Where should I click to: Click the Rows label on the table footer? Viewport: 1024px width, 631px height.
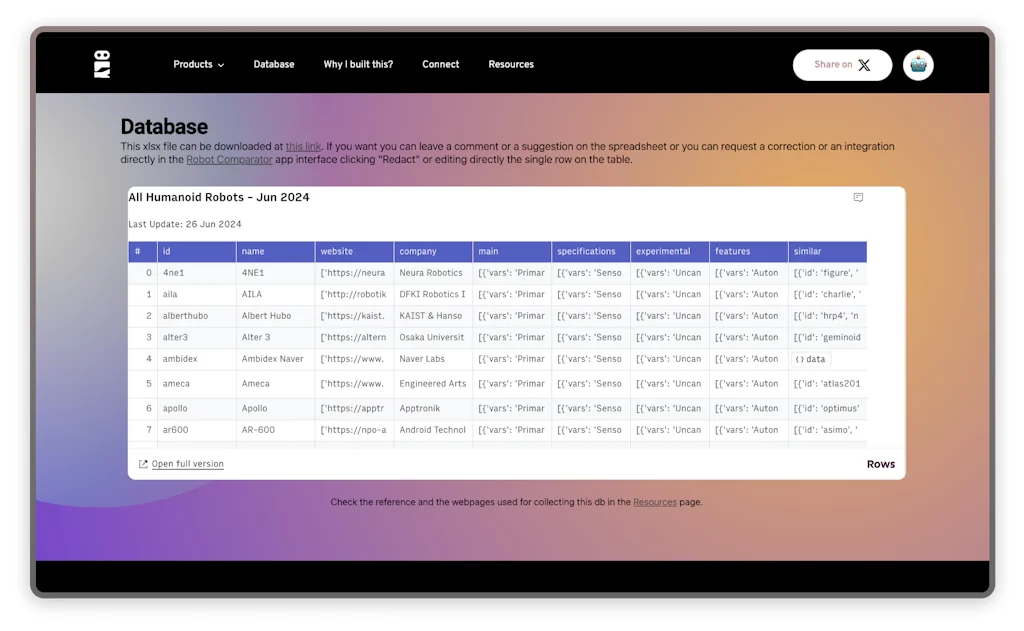click(x=880, y=464)
